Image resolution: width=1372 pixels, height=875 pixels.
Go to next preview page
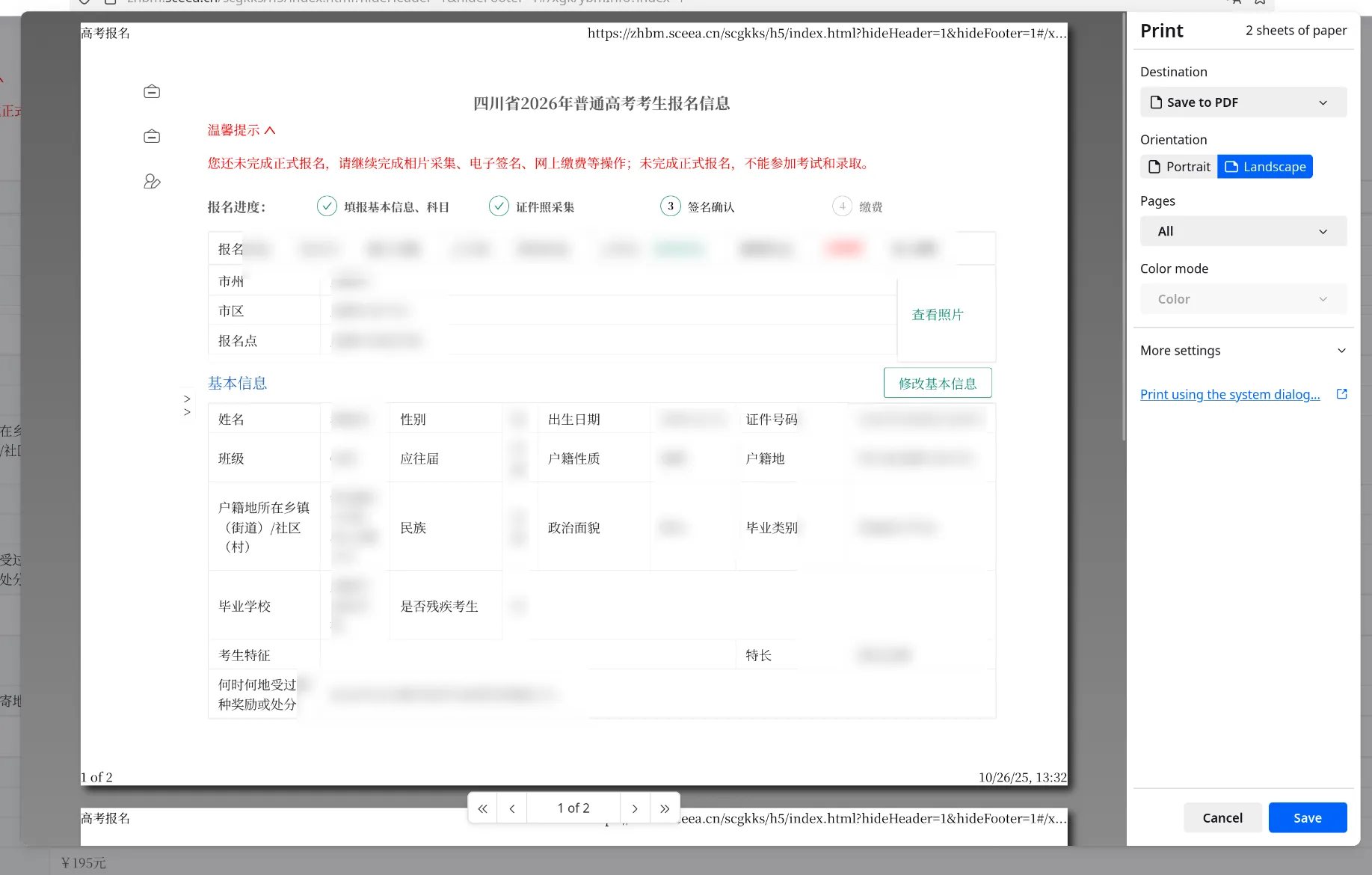click(634, 808)
